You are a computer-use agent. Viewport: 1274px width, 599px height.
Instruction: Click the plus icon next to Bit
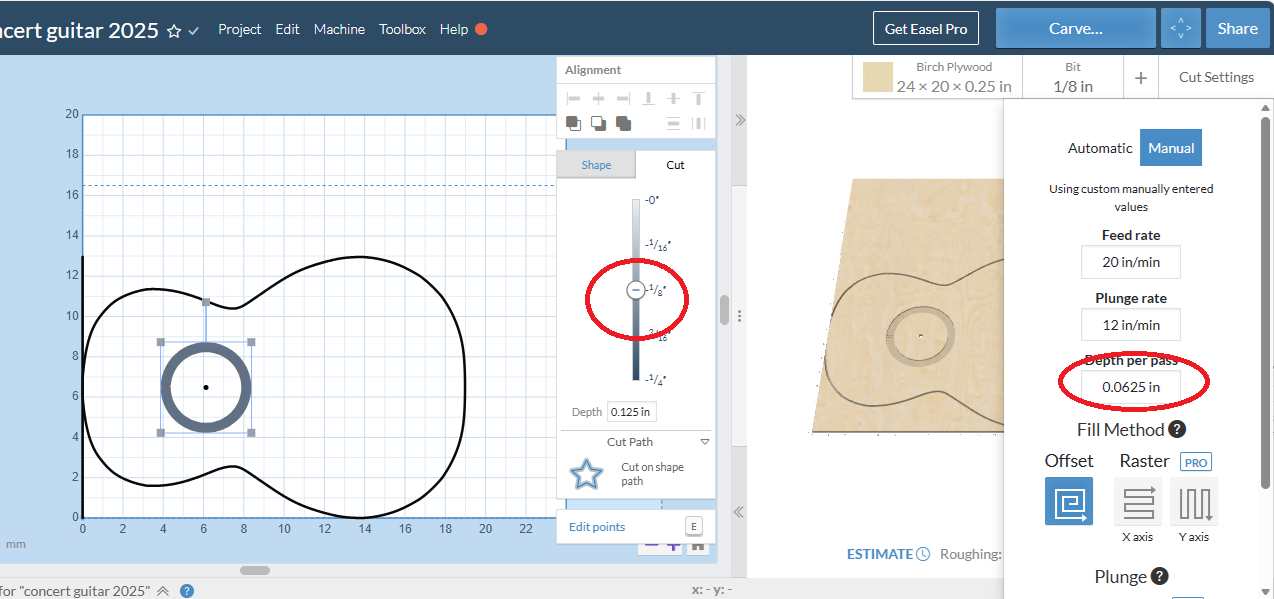coord(1140,77)
